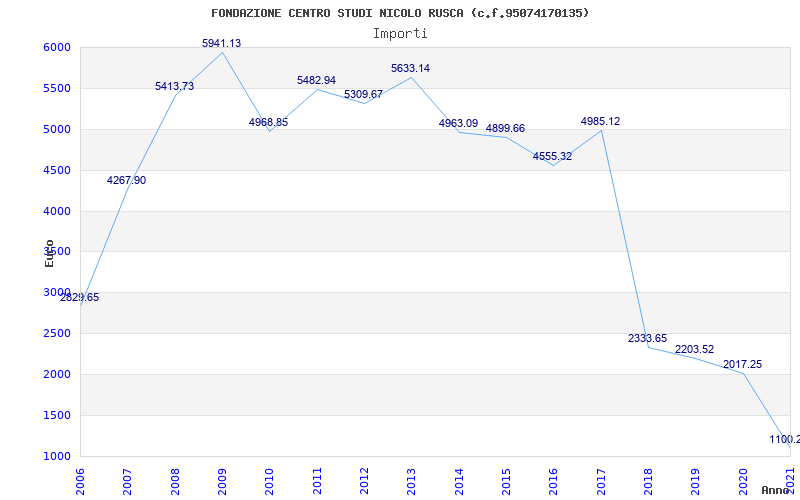Click the 5500 y-axis tick label
800x500 pixels.
click(x=59, y=88)
